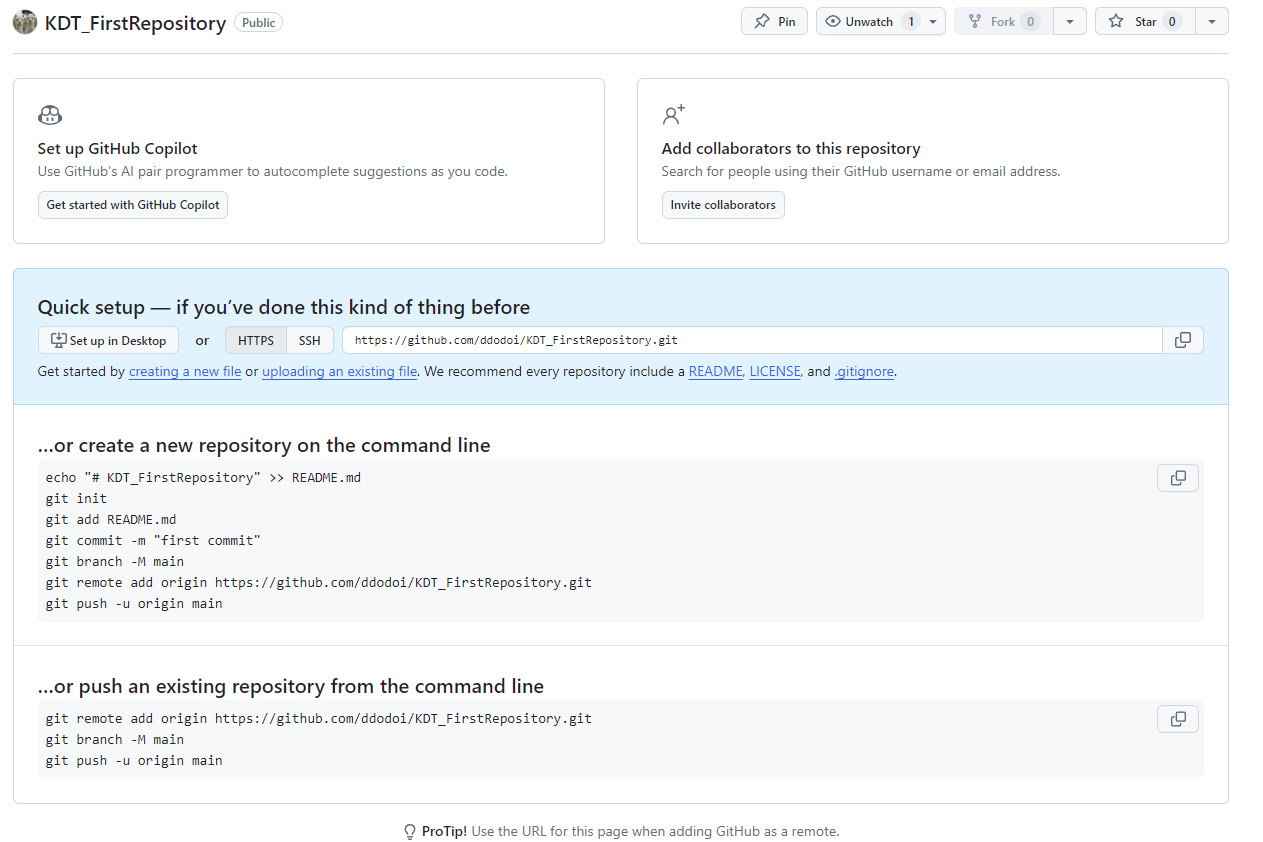Screen dimensions: 1263x842
Task: Click the repository owner avatar
Action: 25,22
